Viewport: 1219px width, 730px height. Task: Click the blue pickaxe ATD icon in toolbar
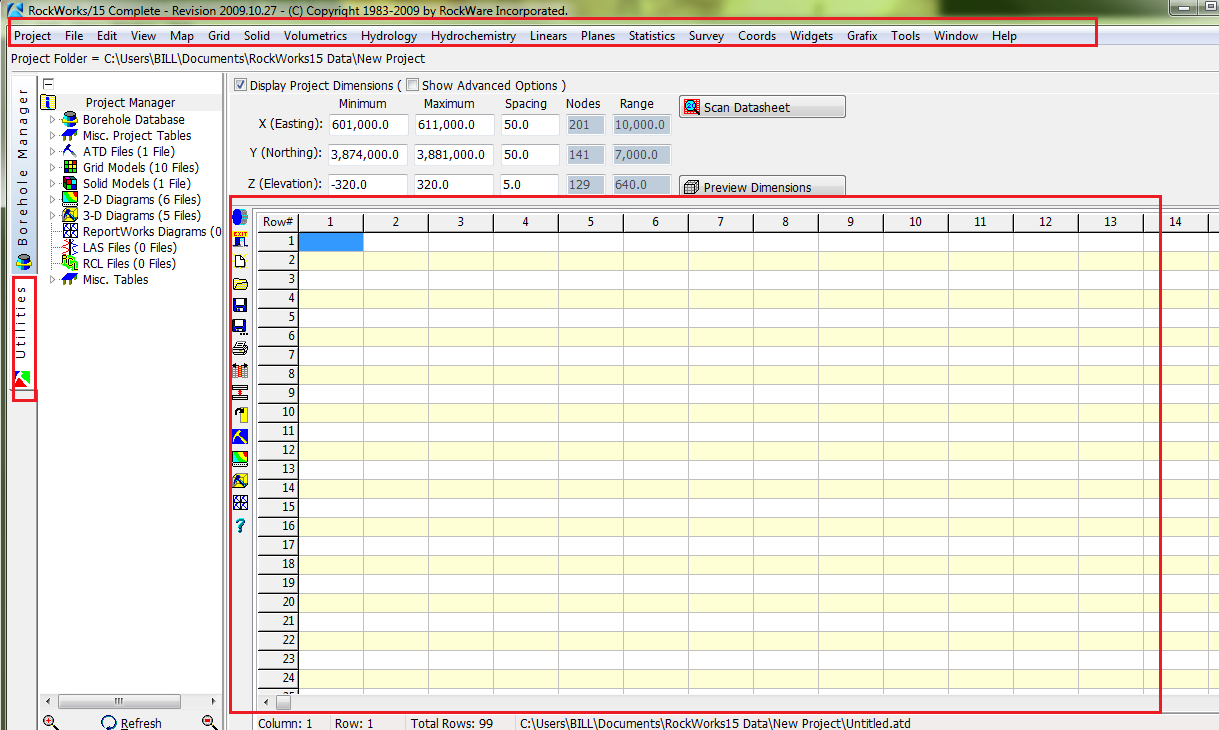pos(240,436)
